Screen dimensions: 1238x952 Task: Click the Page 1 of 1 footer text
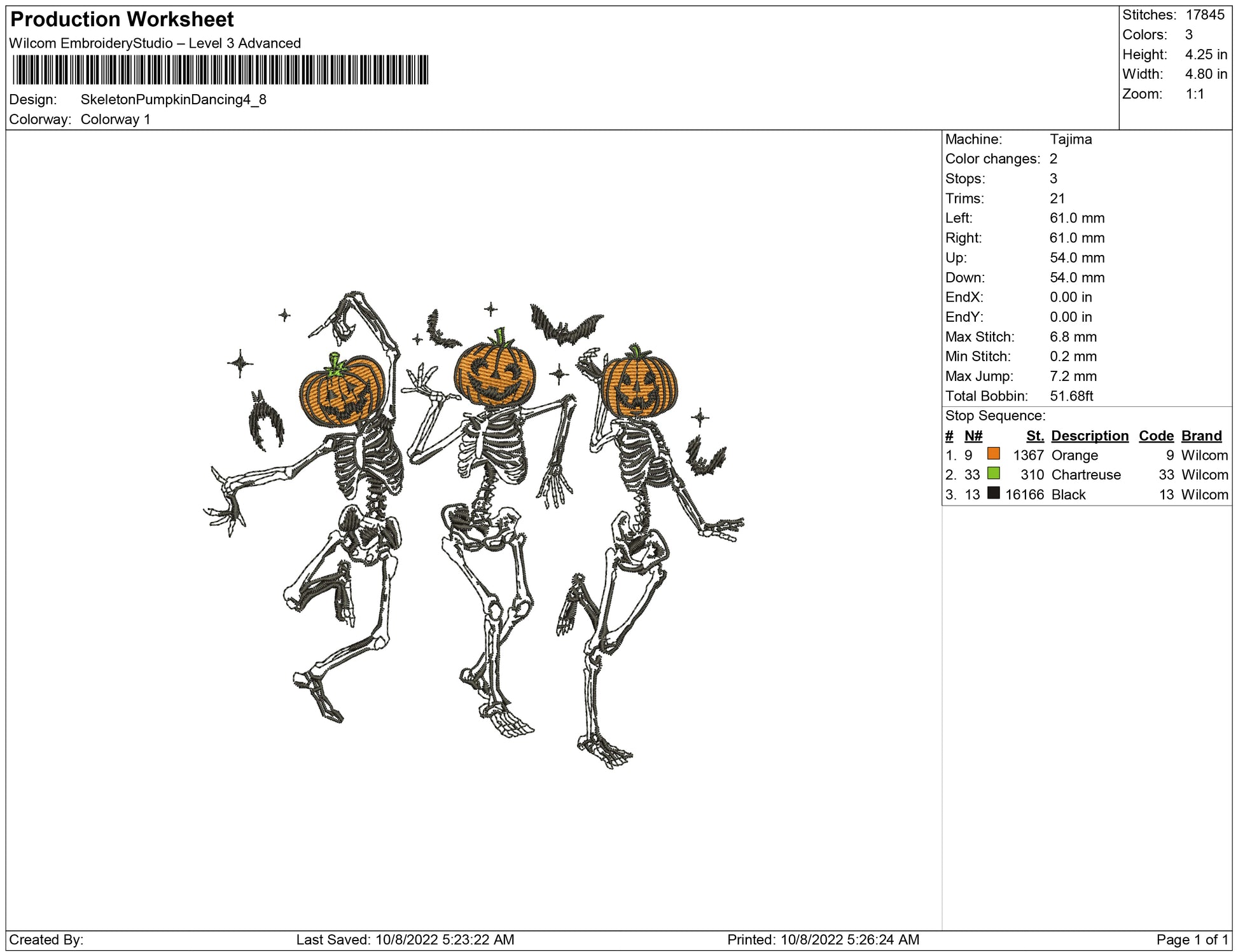pyautogui.click(x=1192, y=939)
